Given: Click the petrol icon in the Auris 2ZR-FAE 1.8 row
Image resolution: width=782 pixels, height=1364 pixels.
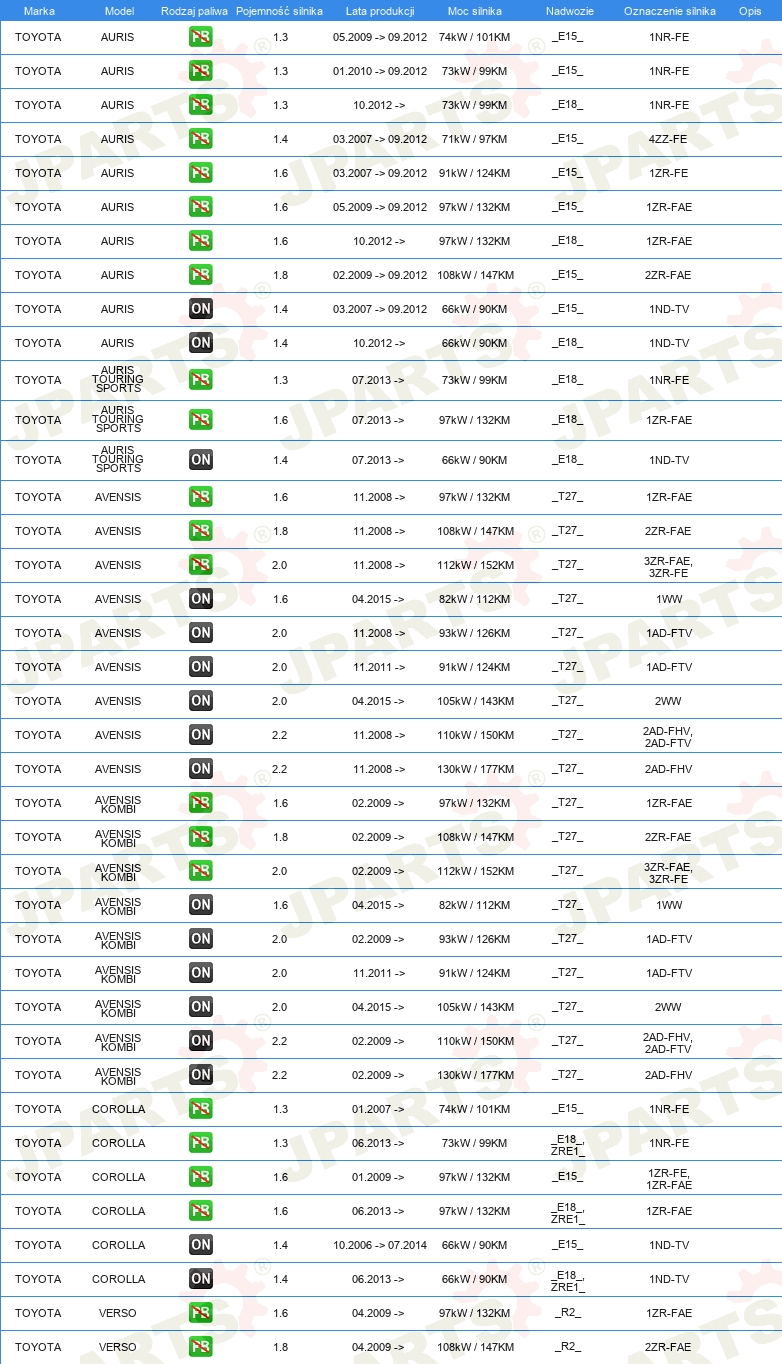Looking at the screenshot, I should (201, 275).
